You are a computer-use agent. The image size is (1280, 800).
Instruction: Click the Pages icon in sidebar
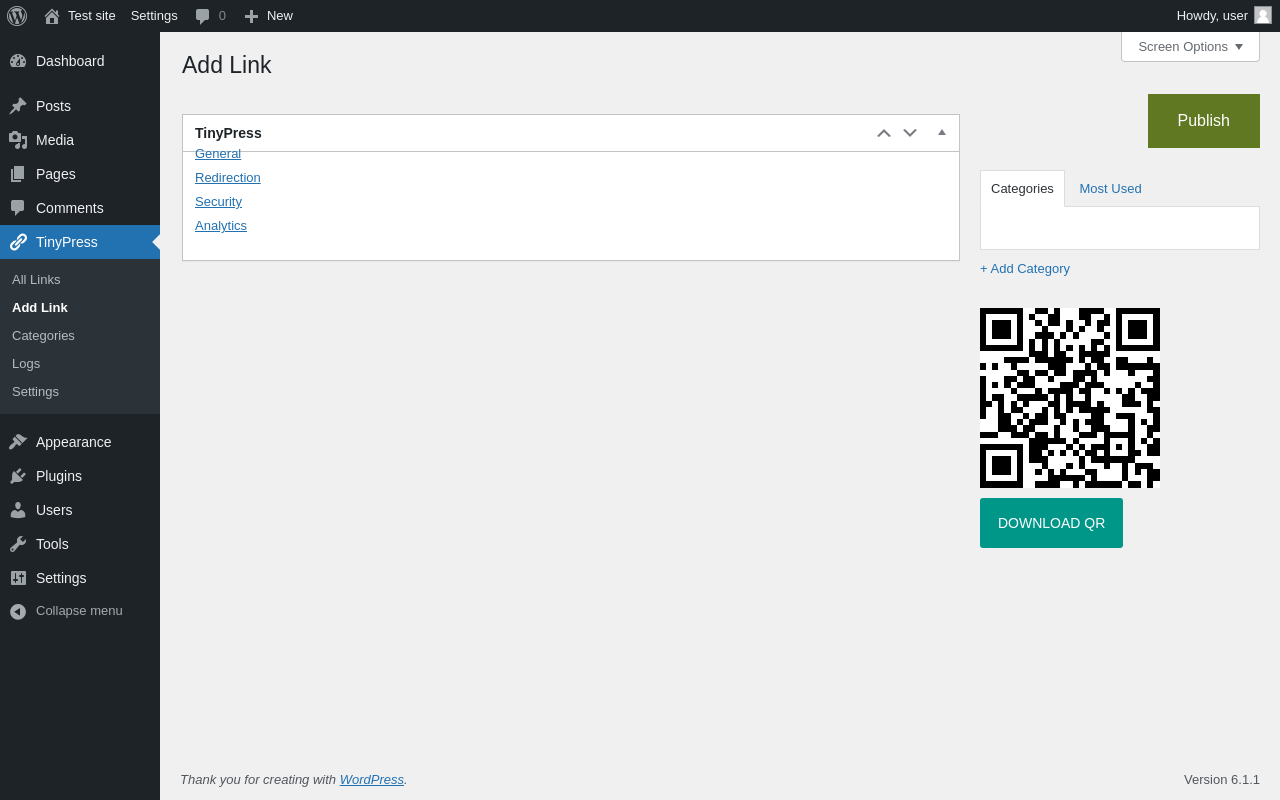coord(18,174)
